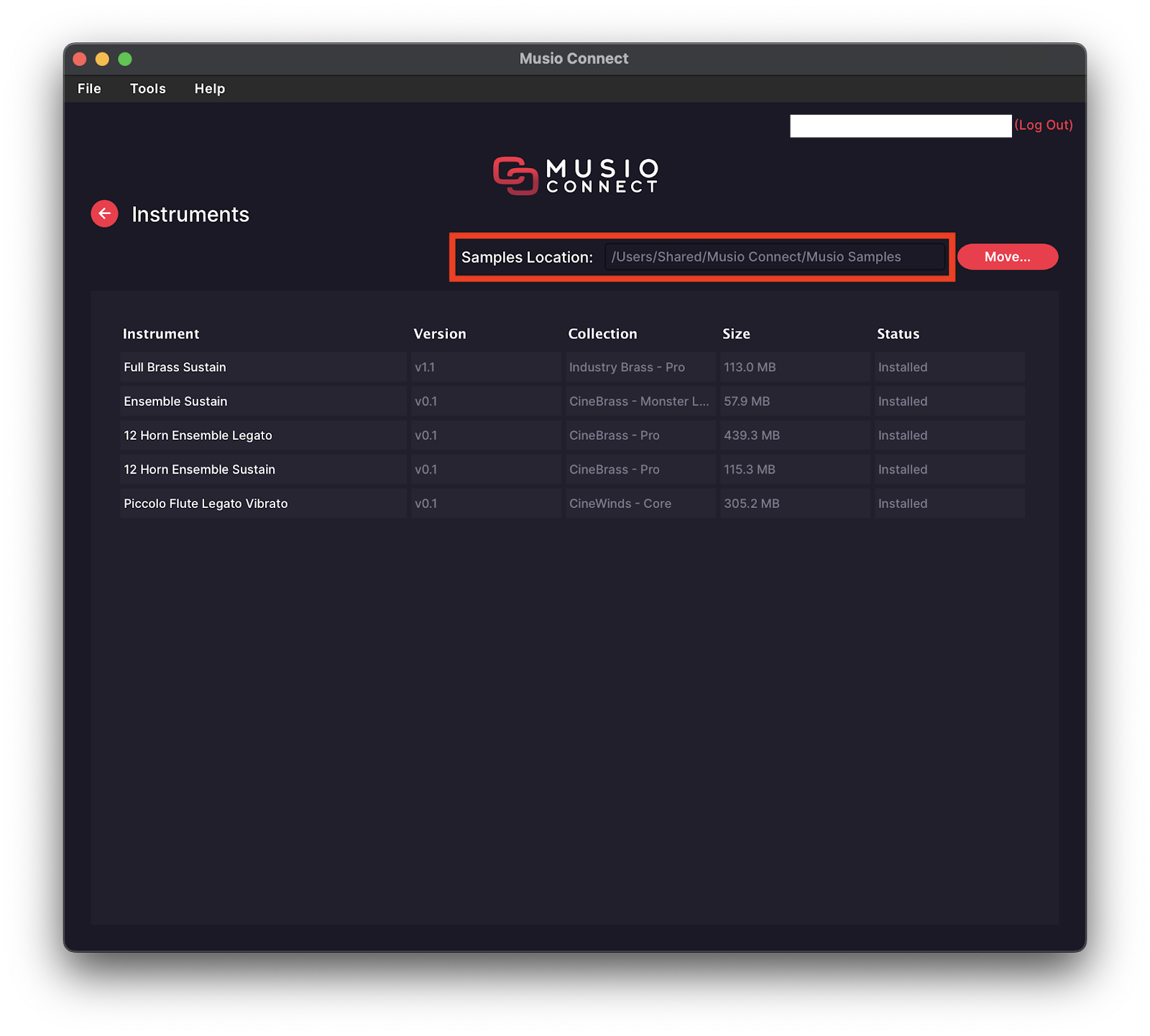
Task: Select the Ensemble Sustain instrument
Action: pyautogui.click(x=264, y=401)
